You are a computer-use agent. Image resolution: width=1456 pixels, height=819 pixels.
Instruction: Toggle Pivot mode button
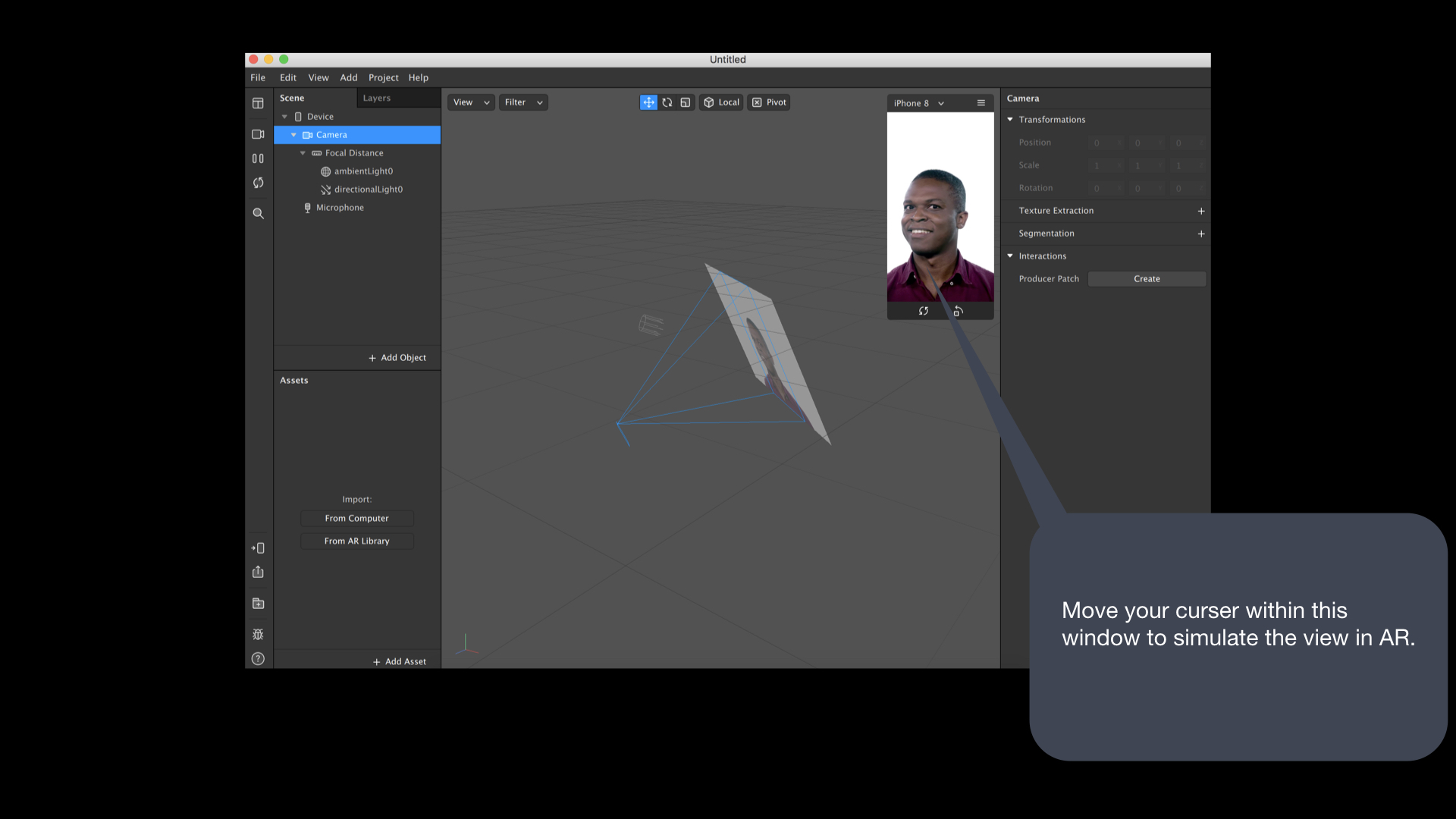coord(769,102)
